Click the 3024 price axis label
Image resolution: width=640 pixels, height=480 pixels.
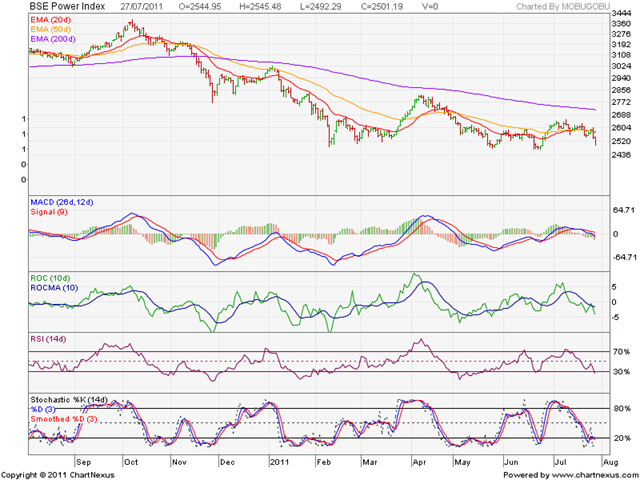[621, 66]
